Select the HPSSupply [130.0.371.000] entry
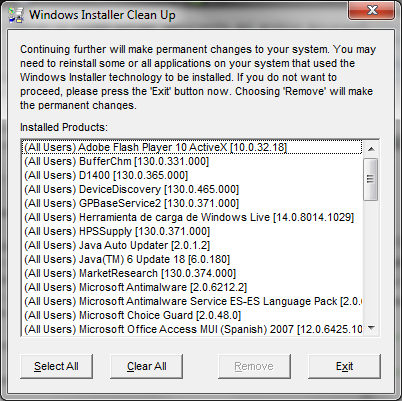 [x=192, y=231]
